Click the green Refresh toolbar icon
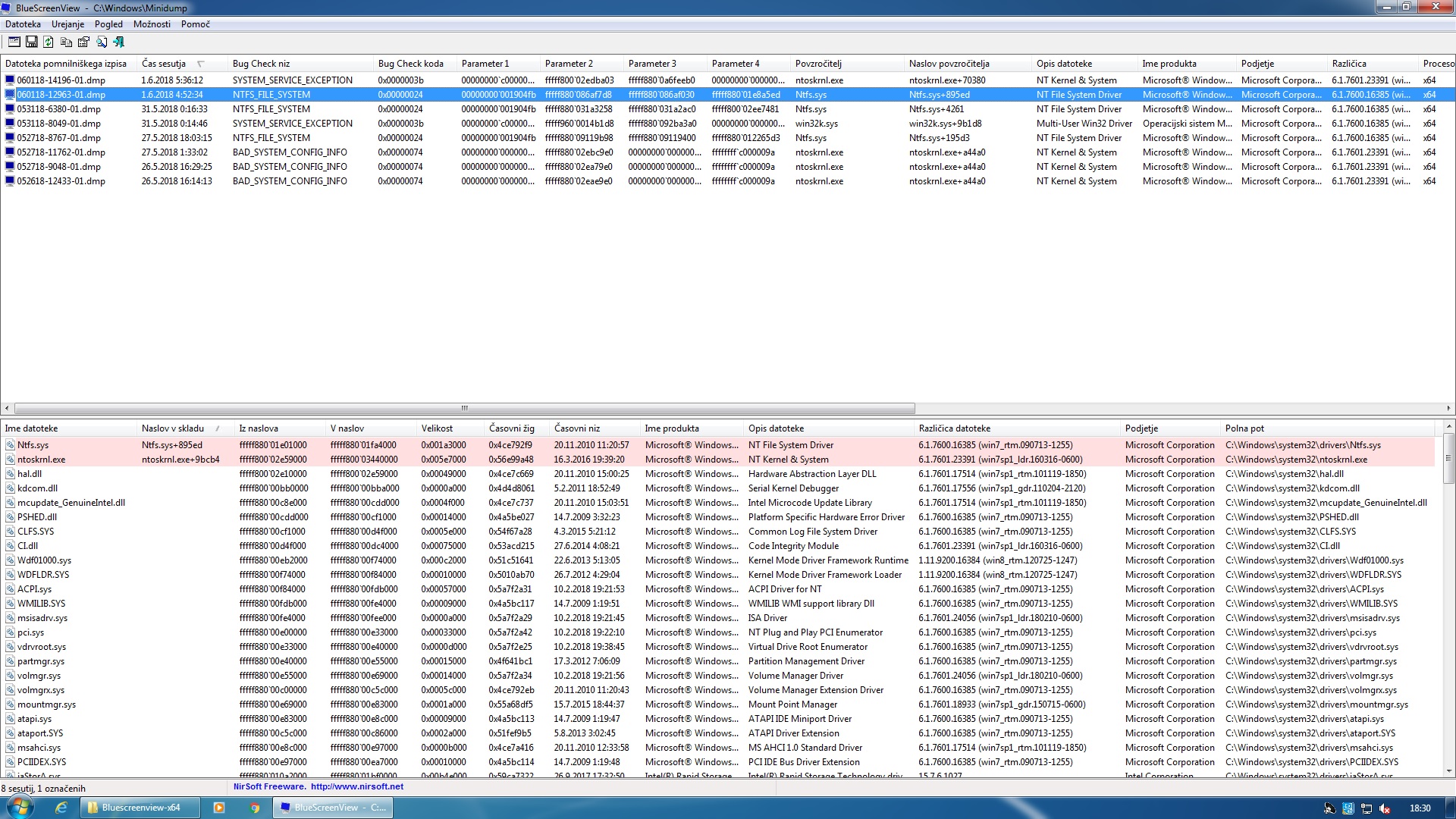Viewport: 1456px width, 819px height. tap(49, 42)
